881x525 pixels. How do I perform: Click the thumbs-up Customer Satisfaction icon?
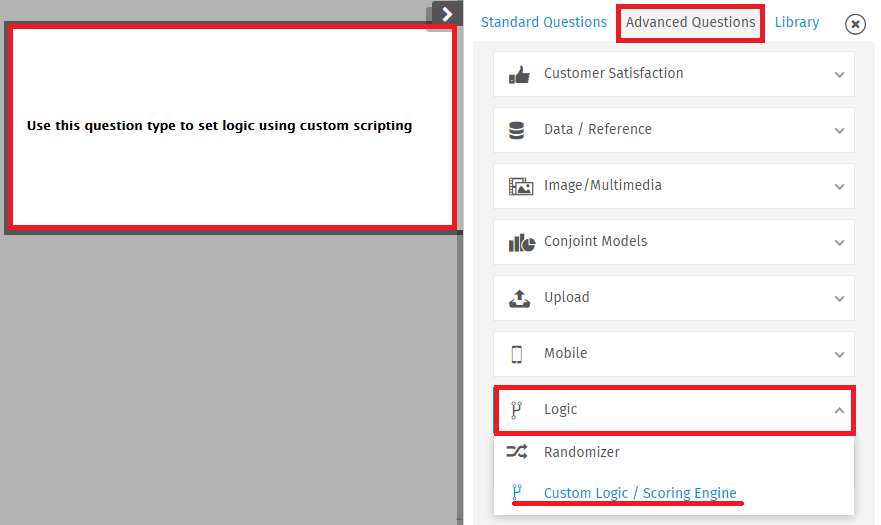pyautogui.click(x=519, y=74)
